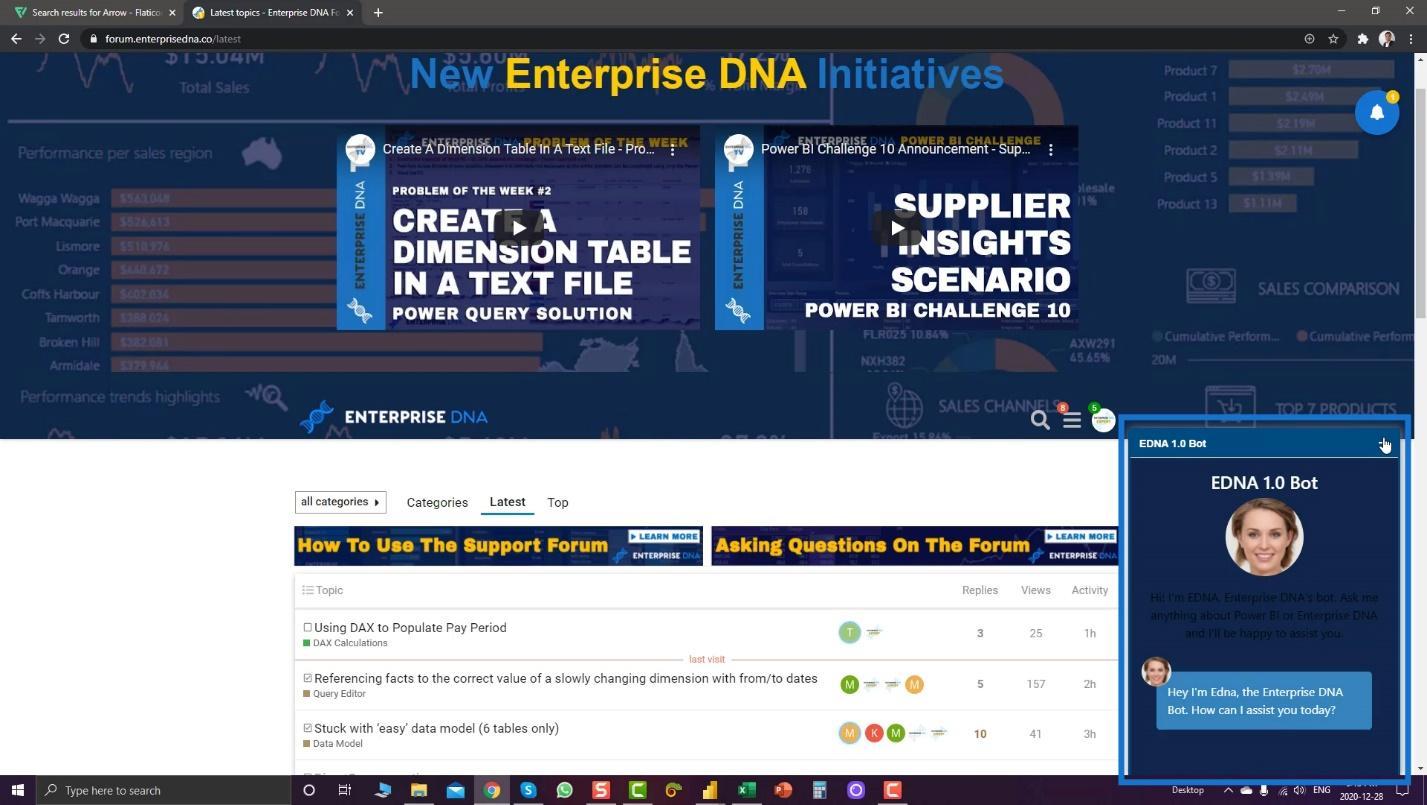Viewport: 1427px width, 805px height.
Task: Toggle checkbox beside Referencing facts topic
Action: tap(308, 678)
